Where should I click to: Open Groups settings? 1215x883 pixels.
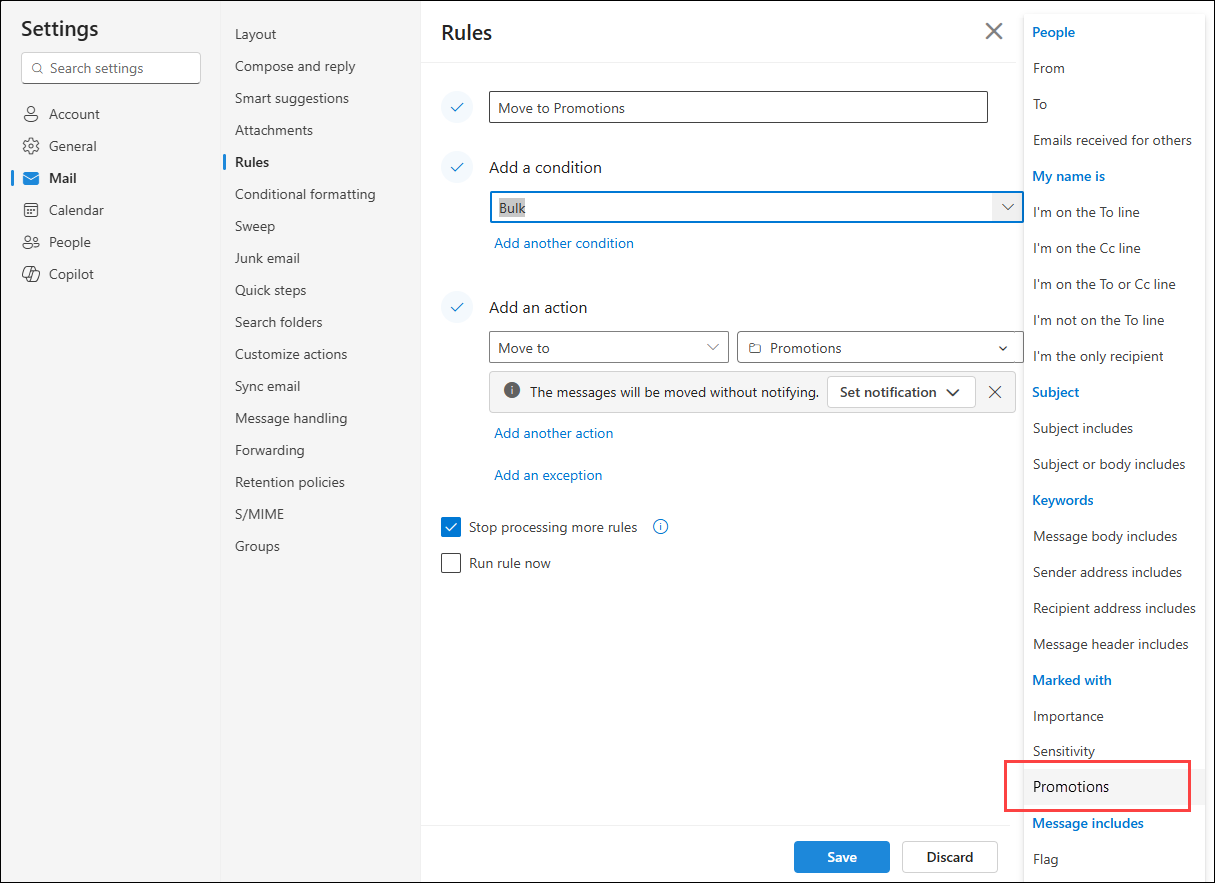257,546
